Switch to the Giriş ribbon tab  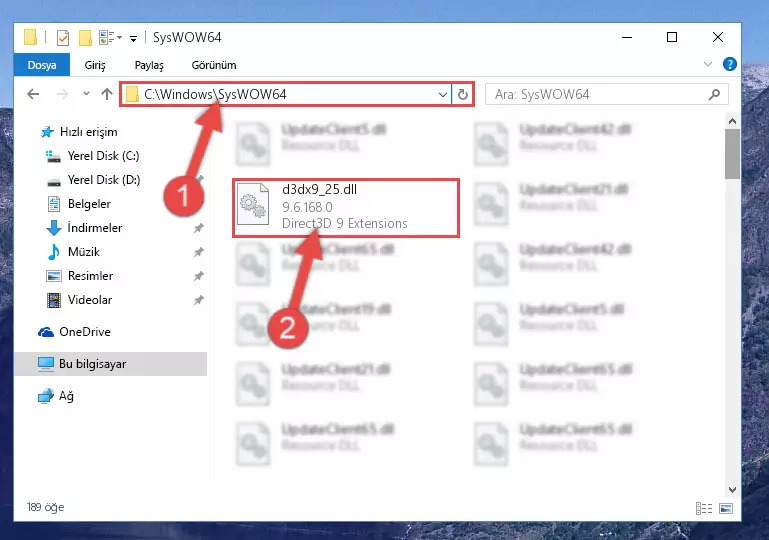(x=95, y=65)
